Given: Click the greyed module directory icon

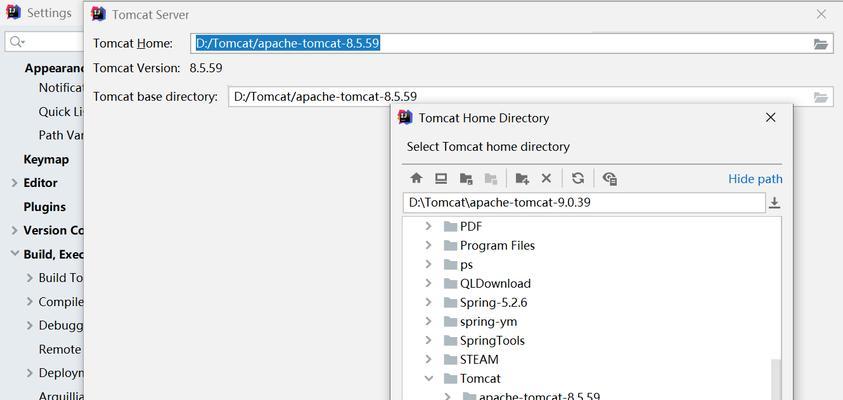Looking at the screenshot, I should (491, 178).
